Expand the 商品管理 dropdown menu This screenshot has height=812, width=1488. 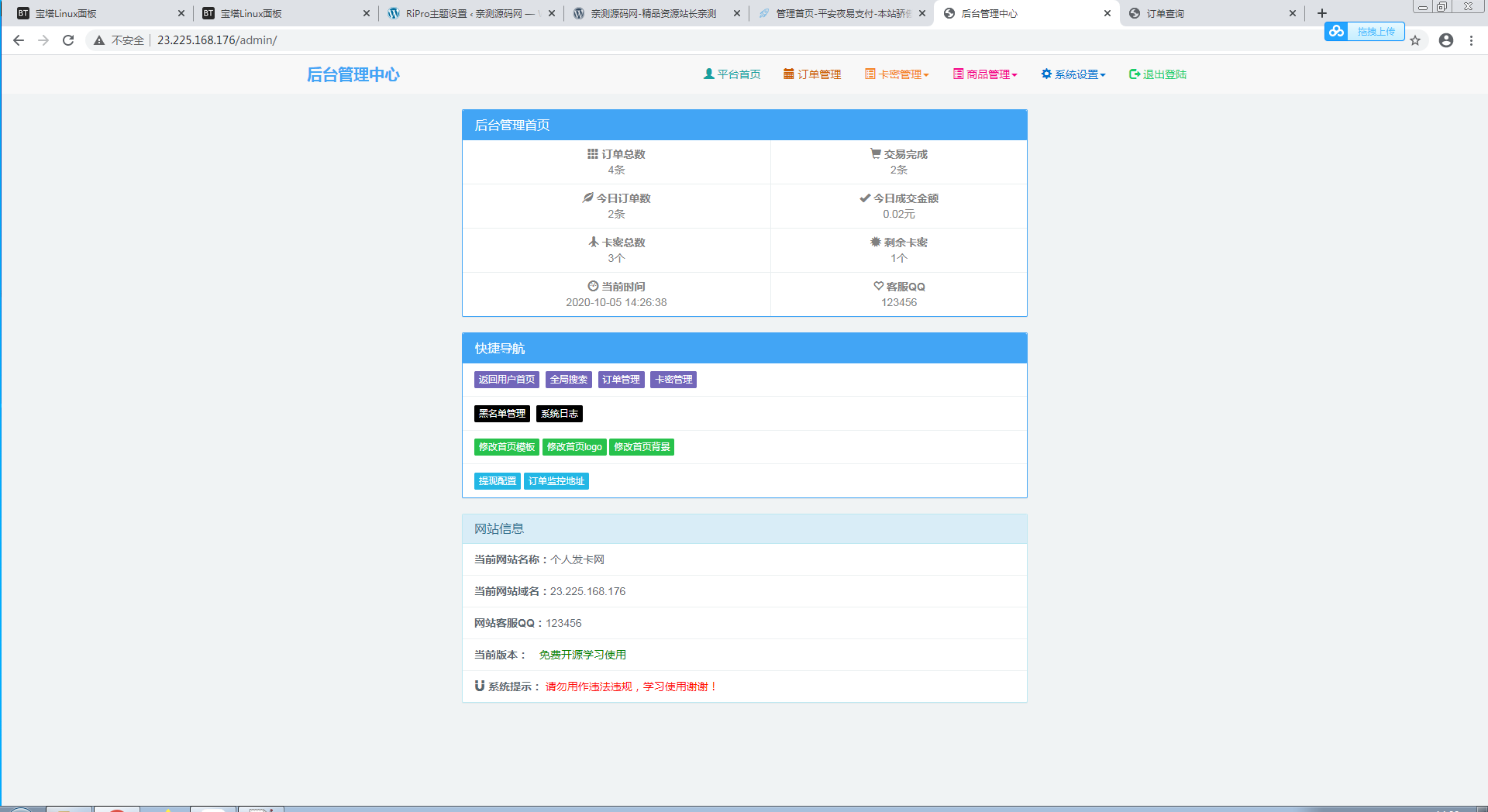pos(985,74)
